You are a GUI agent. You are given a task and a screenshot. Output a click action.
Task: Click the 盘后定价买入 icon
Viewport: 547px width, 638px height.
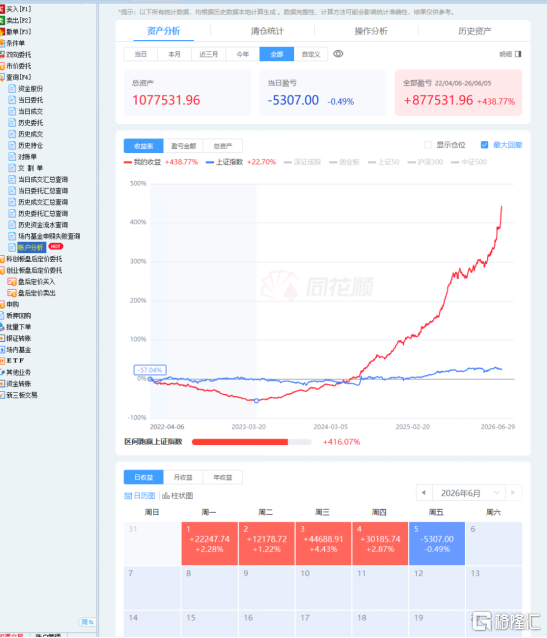coord(12,282)
